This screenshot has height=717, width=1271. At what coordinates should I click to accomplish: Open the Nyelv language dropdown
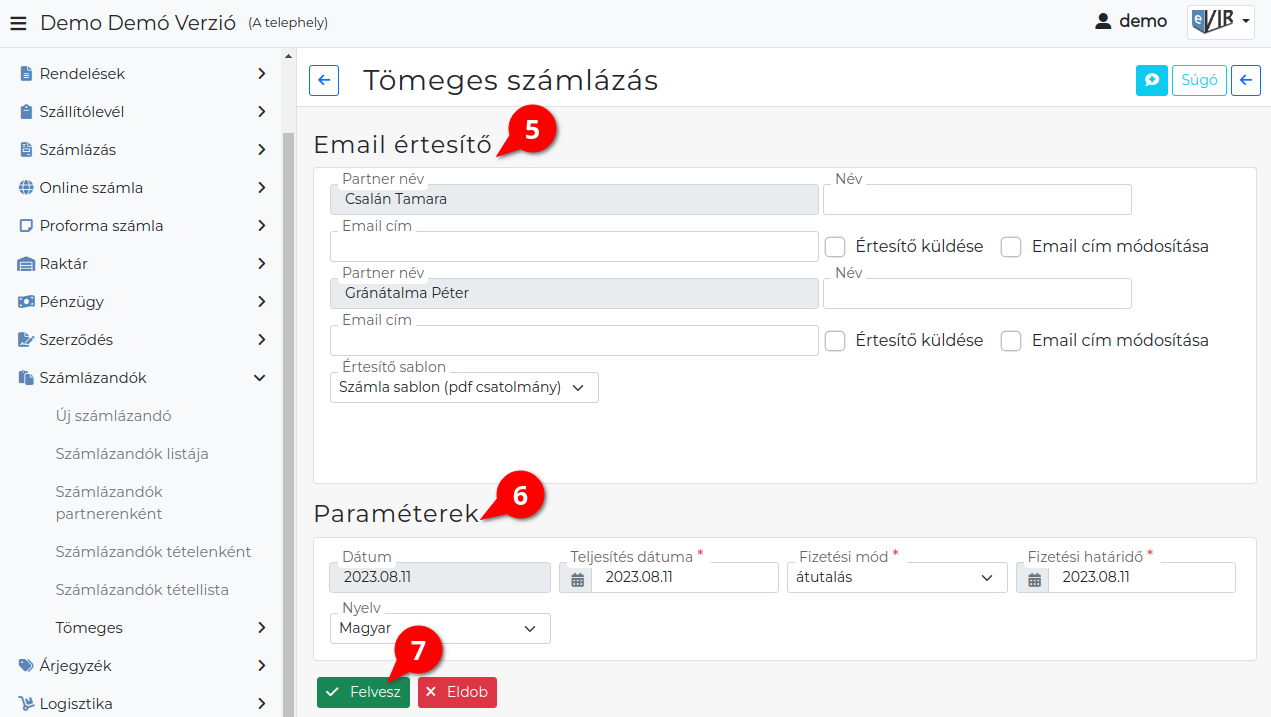(440, 629)
